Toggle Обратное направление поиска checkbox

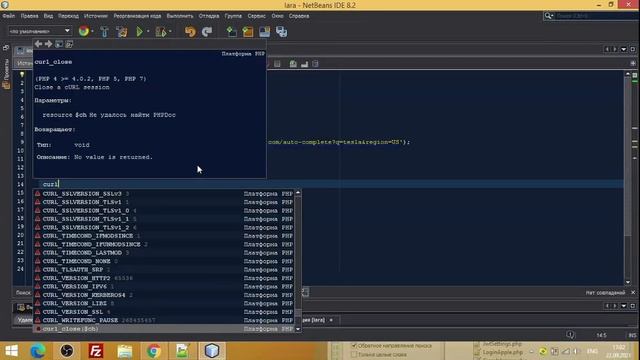(354, 346)
